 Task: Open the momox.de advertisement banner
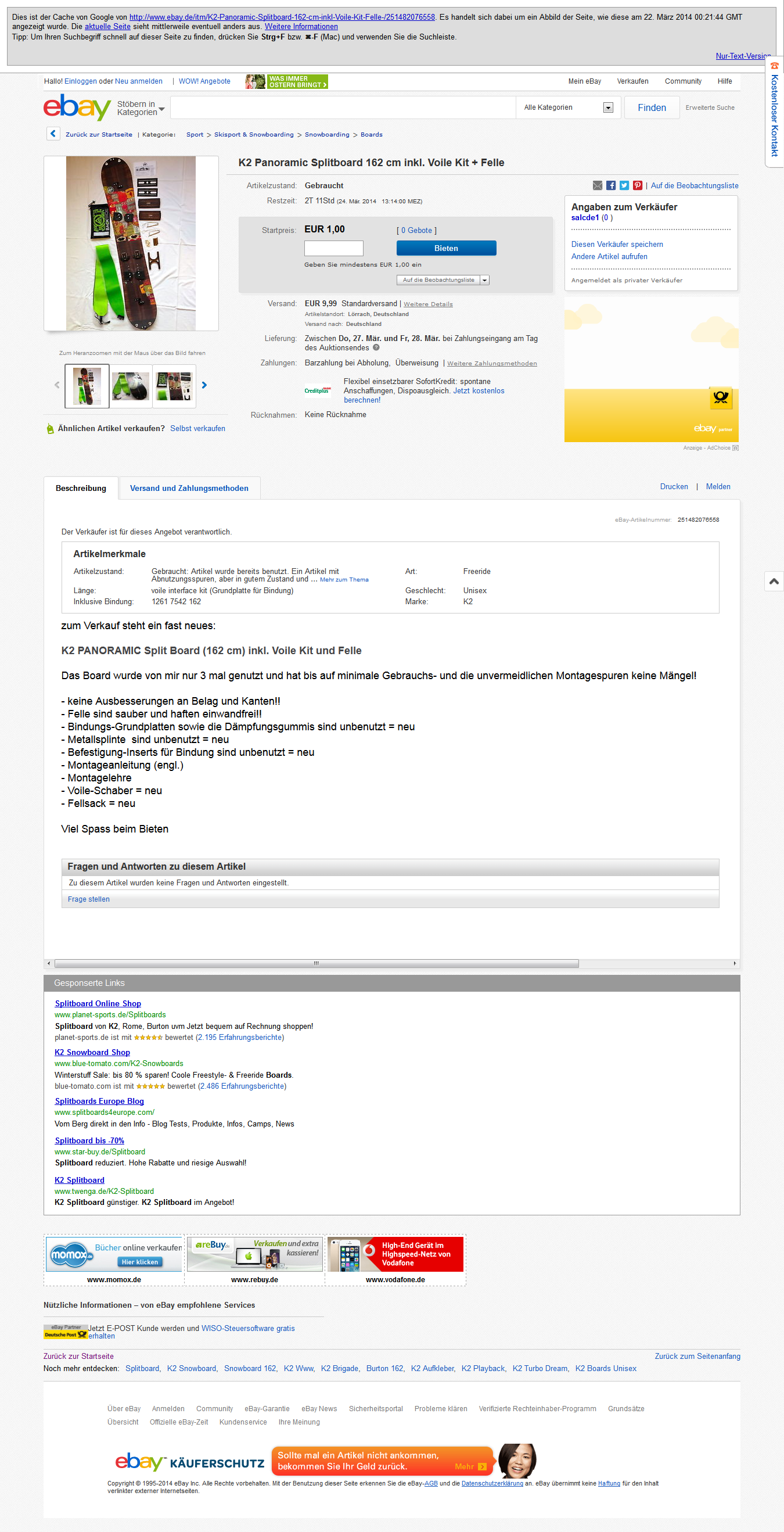pos(114,1254)
